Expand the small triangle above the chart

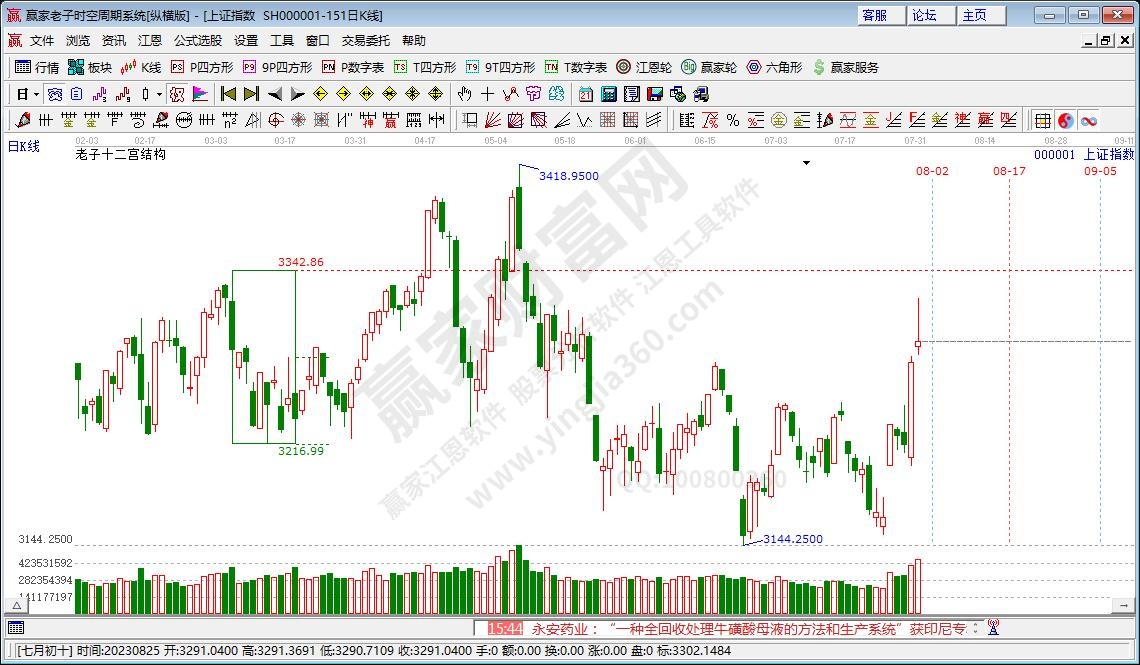pos(806,162)
